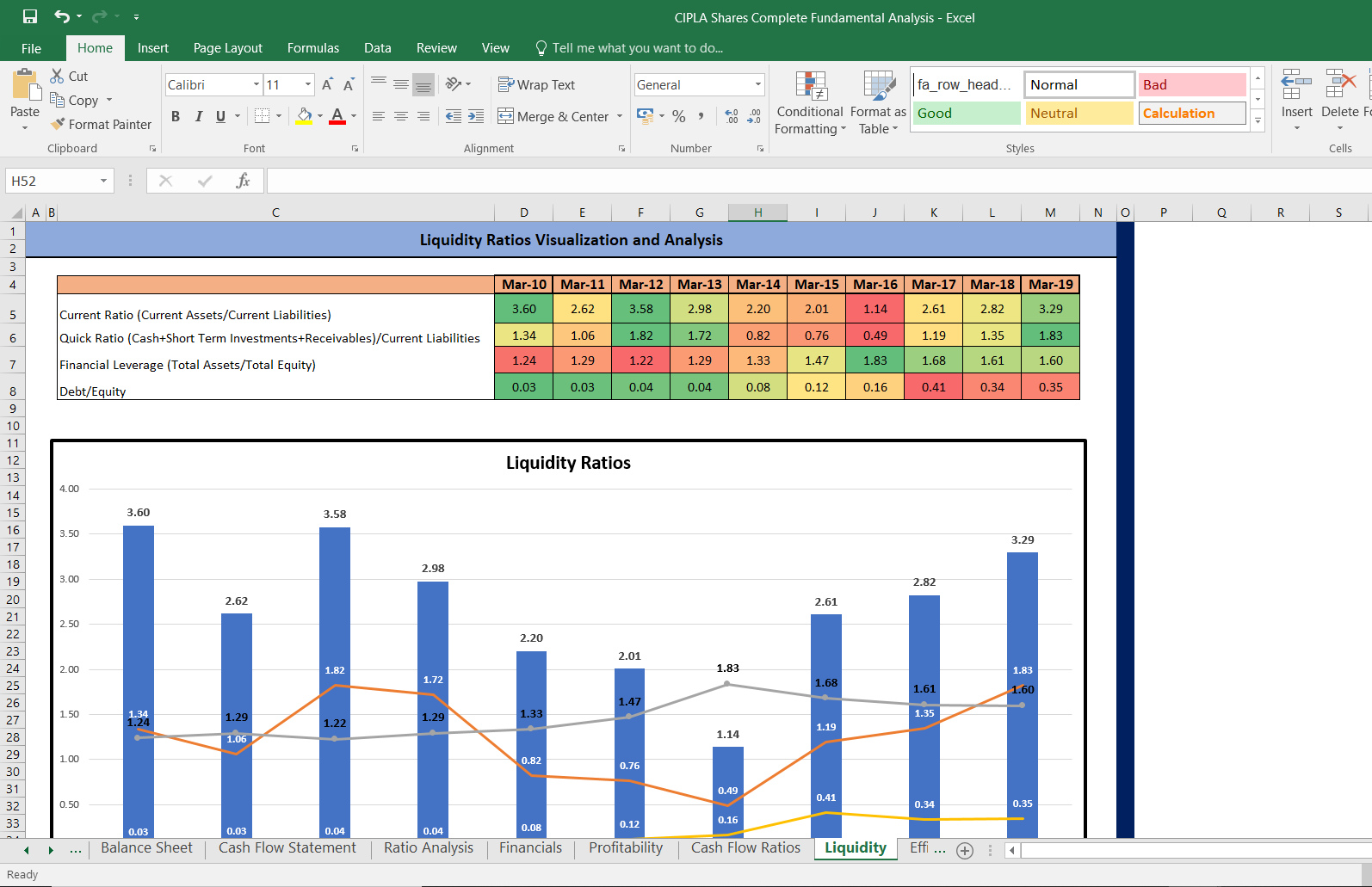
Task: Switch to the Page Layout tab
Action: coord(228,48)
